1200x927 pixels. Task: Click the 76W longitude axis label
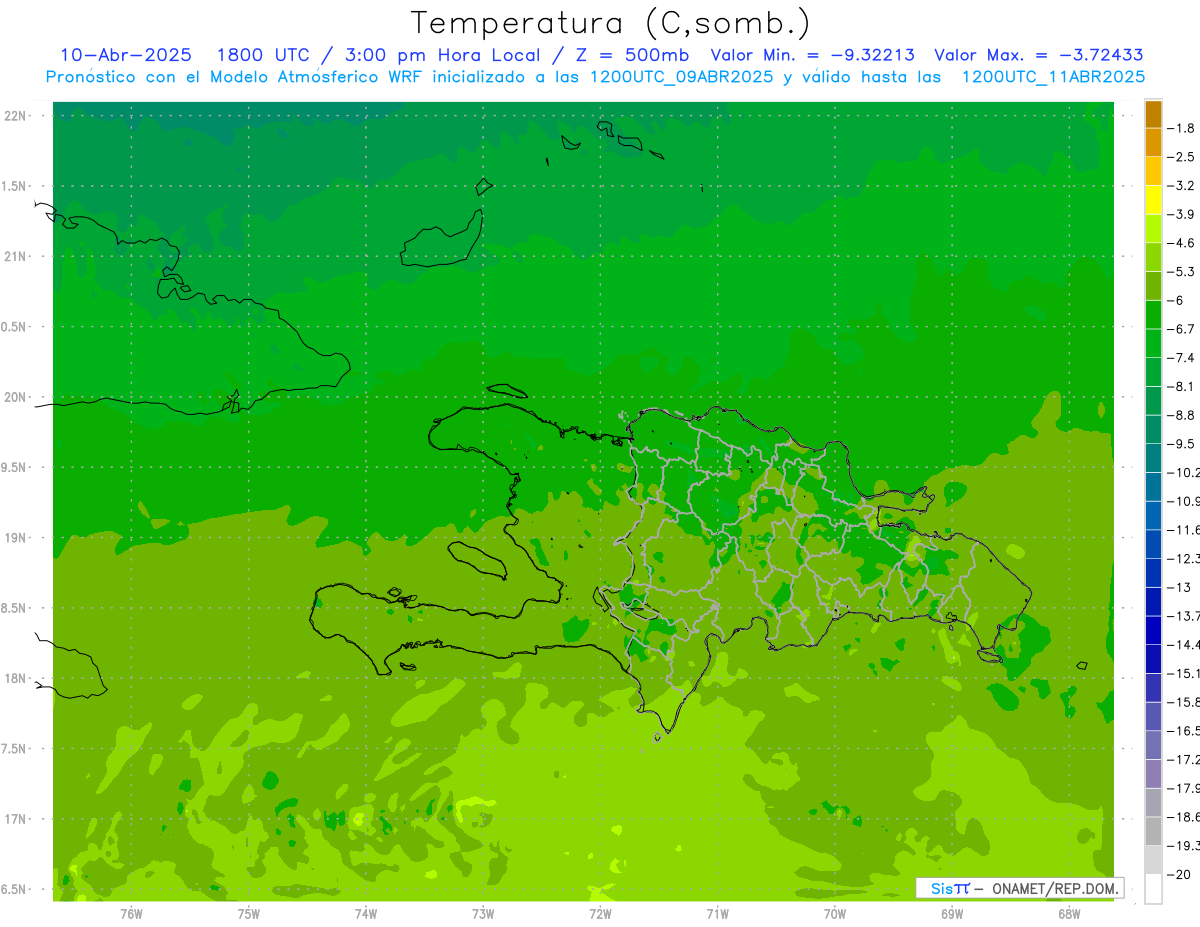click(131, 914)
